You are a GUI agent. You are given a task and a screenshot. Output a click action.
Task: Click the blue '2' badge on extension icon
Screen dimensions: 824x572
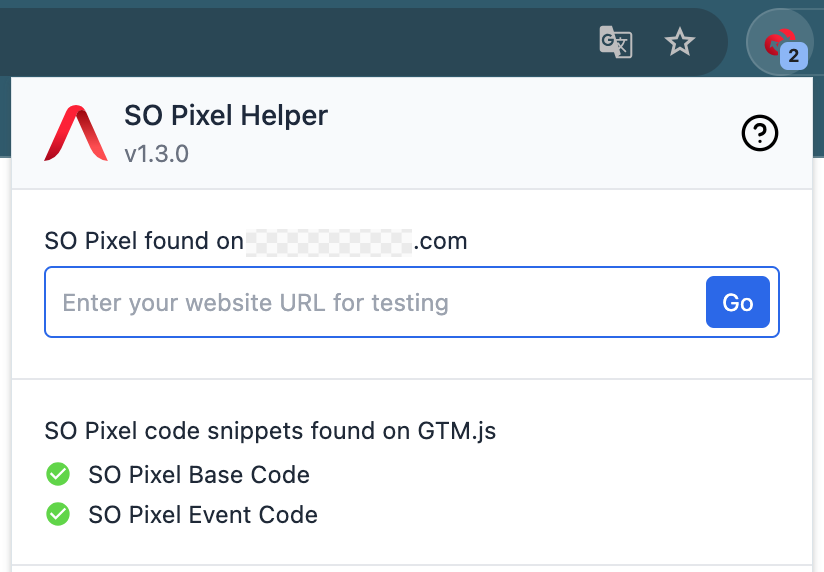[x=794, y=56]
